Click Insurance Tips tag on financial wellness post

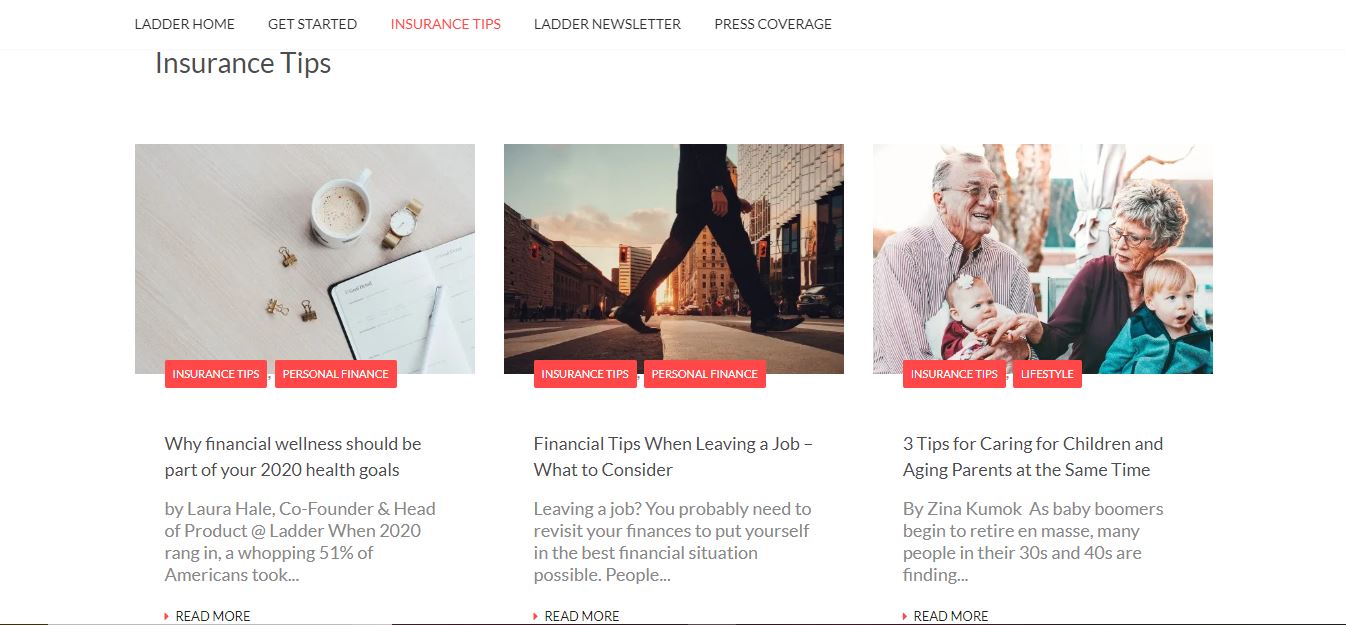pyautogui.click(x=216, y=374)
